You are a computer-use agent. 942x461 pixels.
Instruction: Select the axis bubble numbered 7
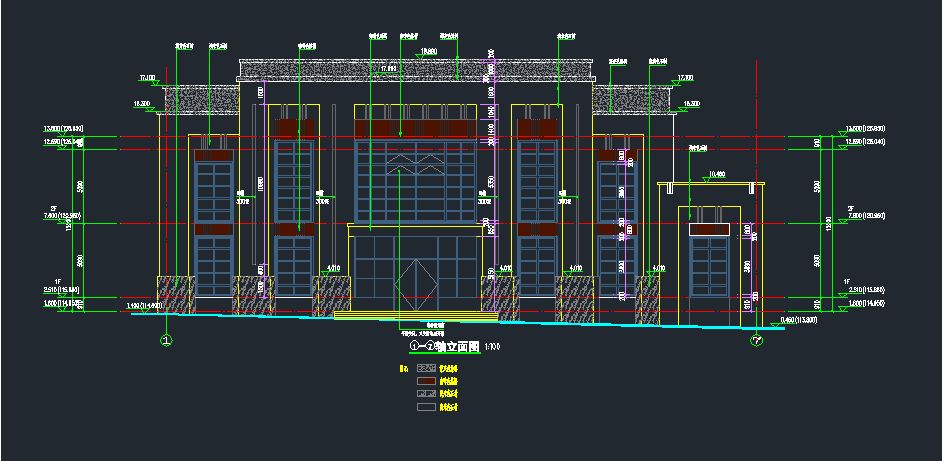pyautogui.click(x=756, y=341)
